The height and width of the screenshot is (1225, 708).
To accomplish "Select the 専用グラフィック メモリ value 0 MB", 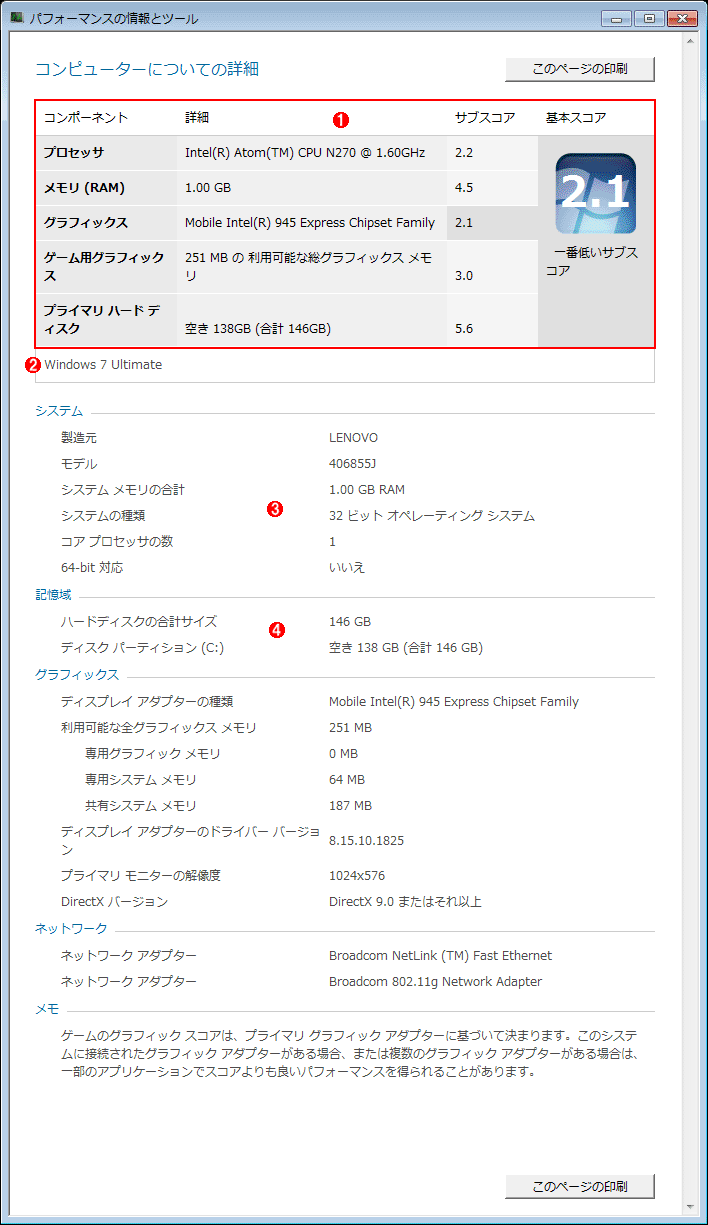I will (x=343, y=754).
